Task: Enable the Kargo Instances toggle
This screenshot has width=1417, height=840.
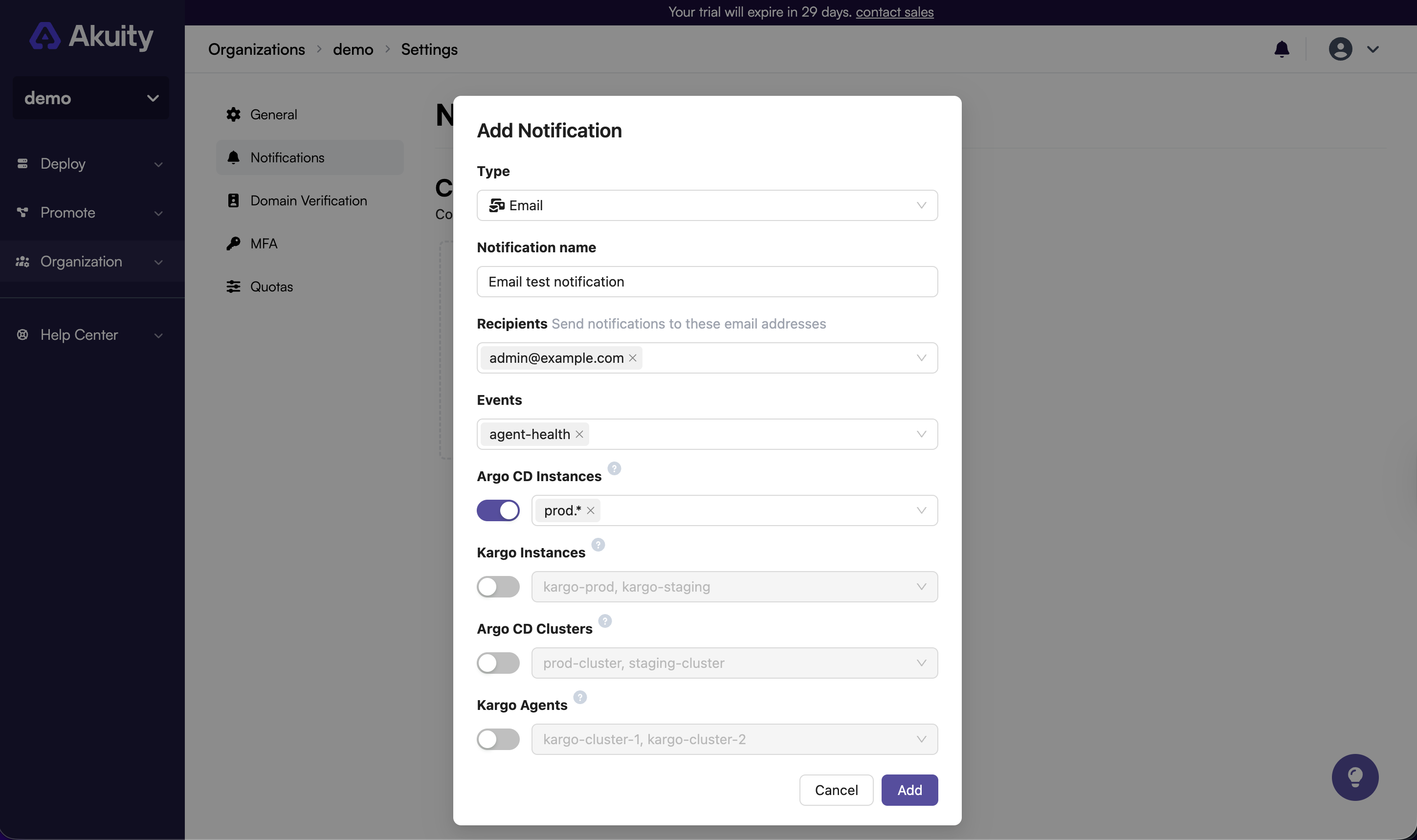Action: coord(498,586)
